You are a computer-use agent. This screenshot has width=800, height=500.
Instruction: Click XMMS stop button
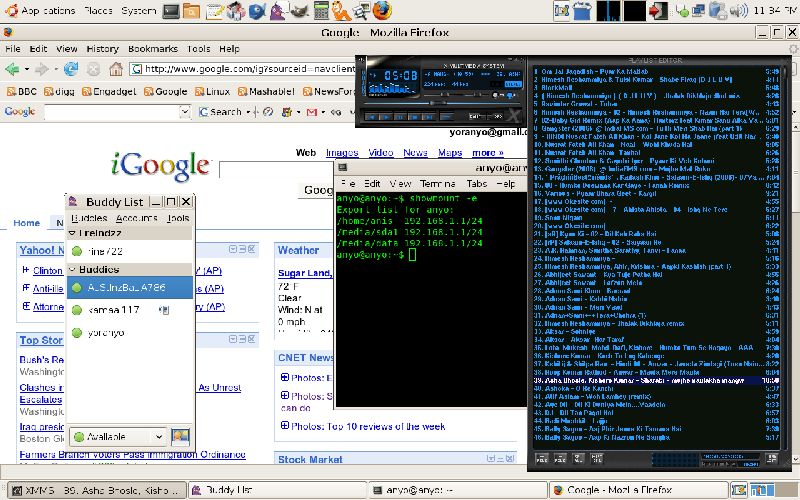tap(415, 117)
